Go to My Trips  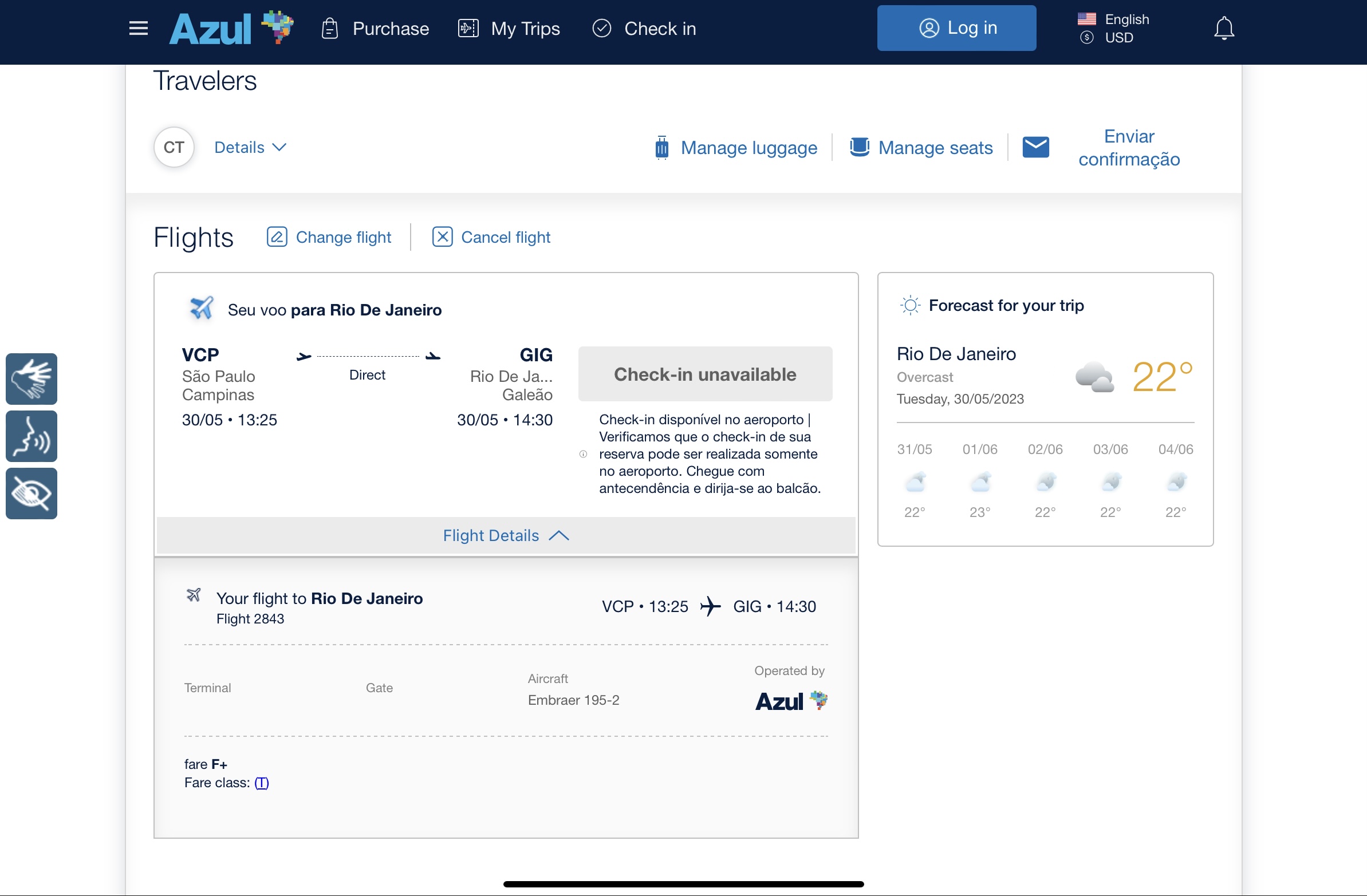pyautogui.click(x=509, y=28)
